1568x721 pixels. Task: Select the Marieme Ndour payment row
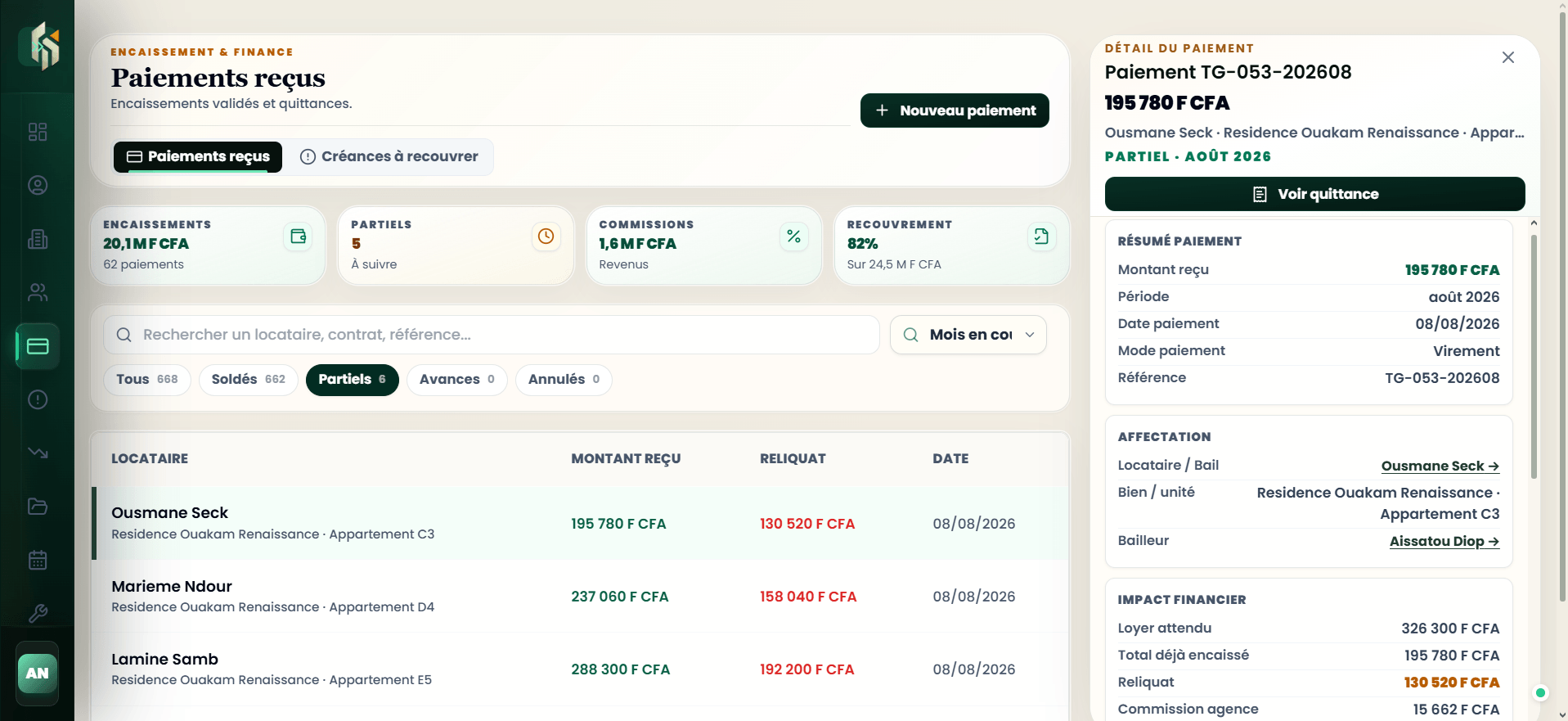580,596
